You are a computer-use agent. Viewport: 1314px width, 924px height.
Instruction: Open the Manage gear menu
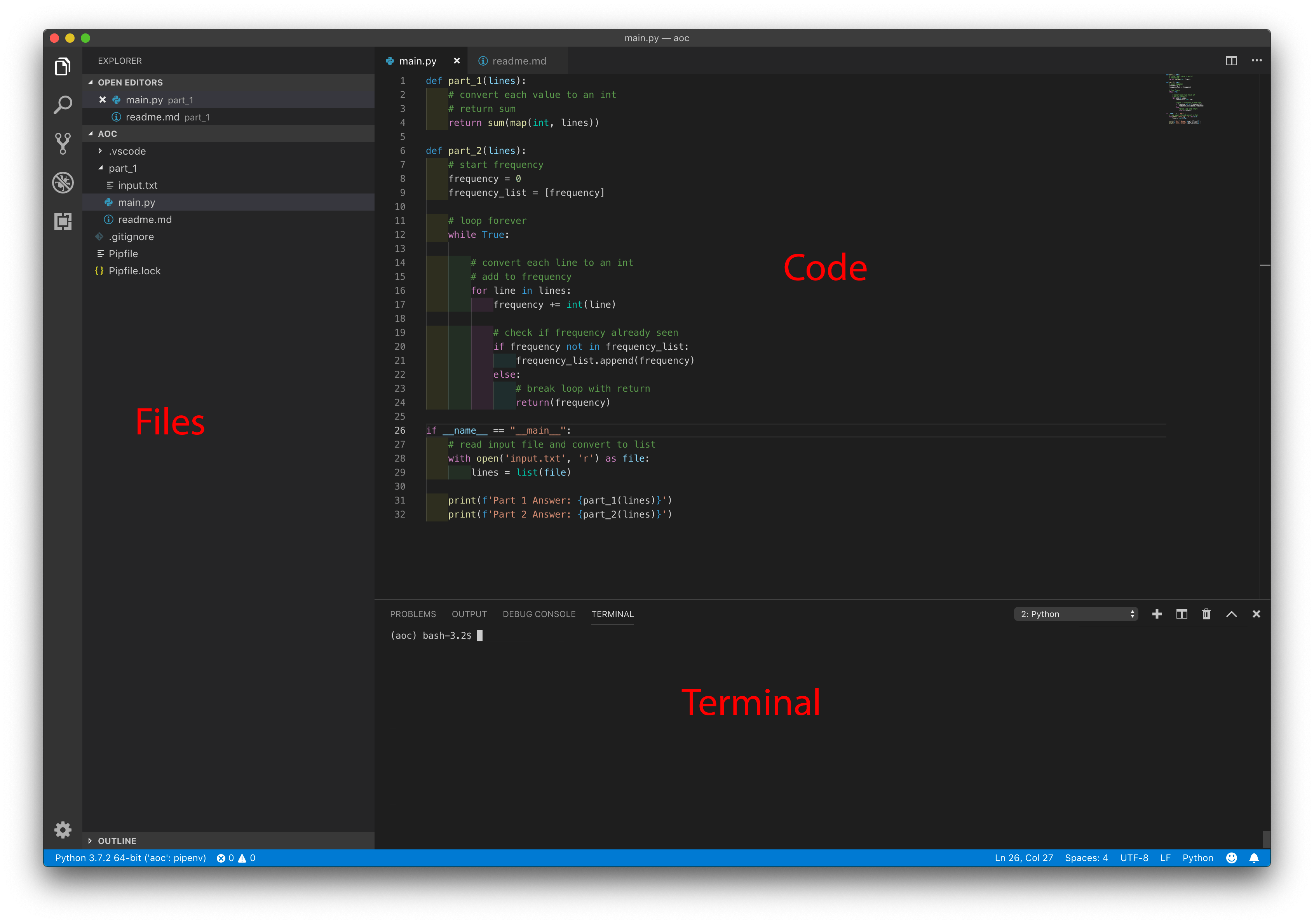[x=63, y=830]
